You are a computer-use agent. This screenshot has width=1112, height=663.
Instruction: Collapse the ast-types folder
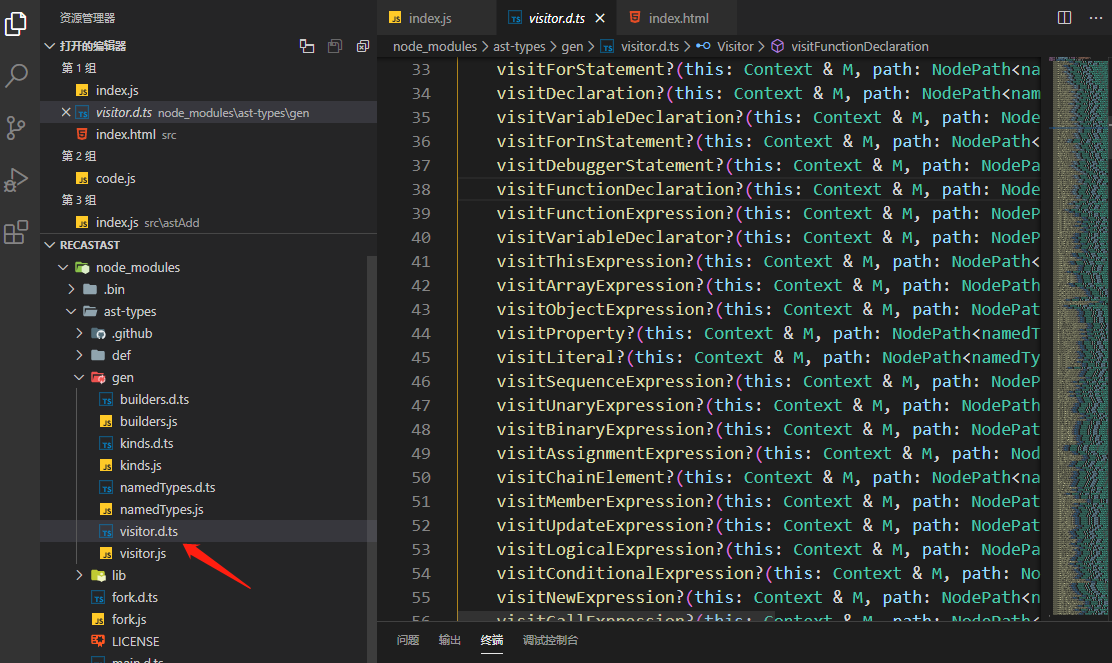71,311
